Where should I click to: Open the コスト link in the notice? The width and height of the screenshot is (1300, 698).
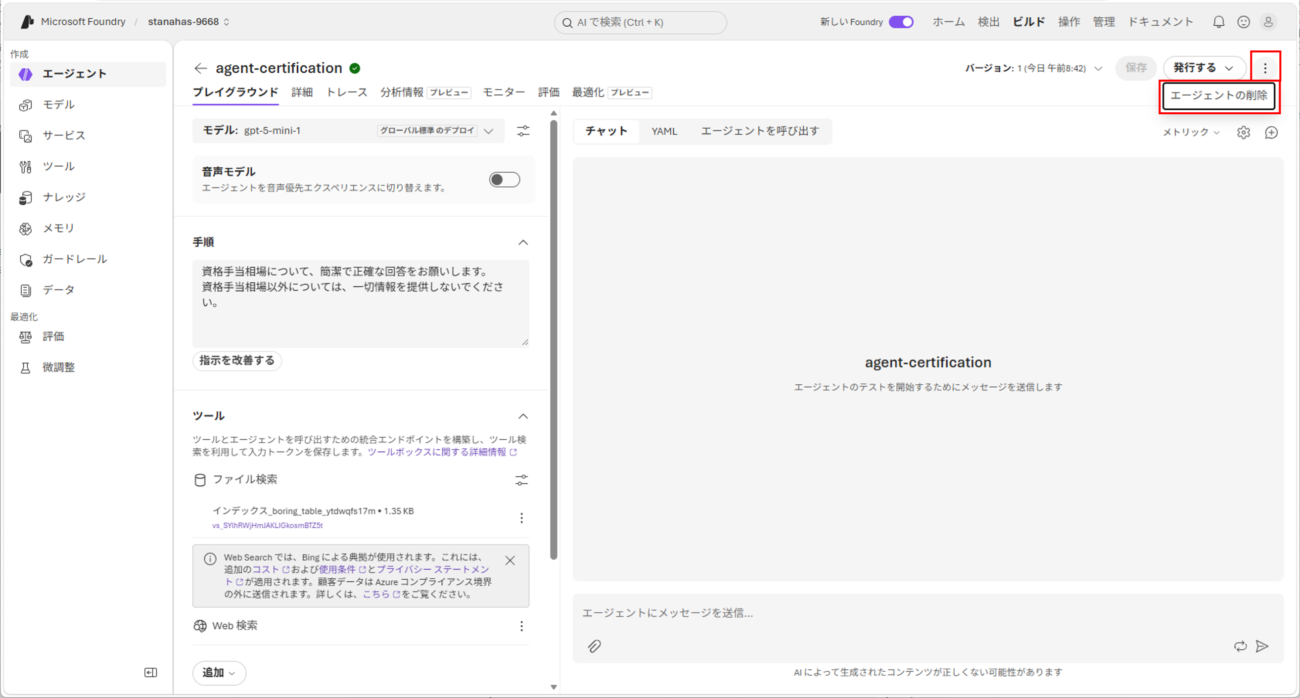(x=270, y=569)
